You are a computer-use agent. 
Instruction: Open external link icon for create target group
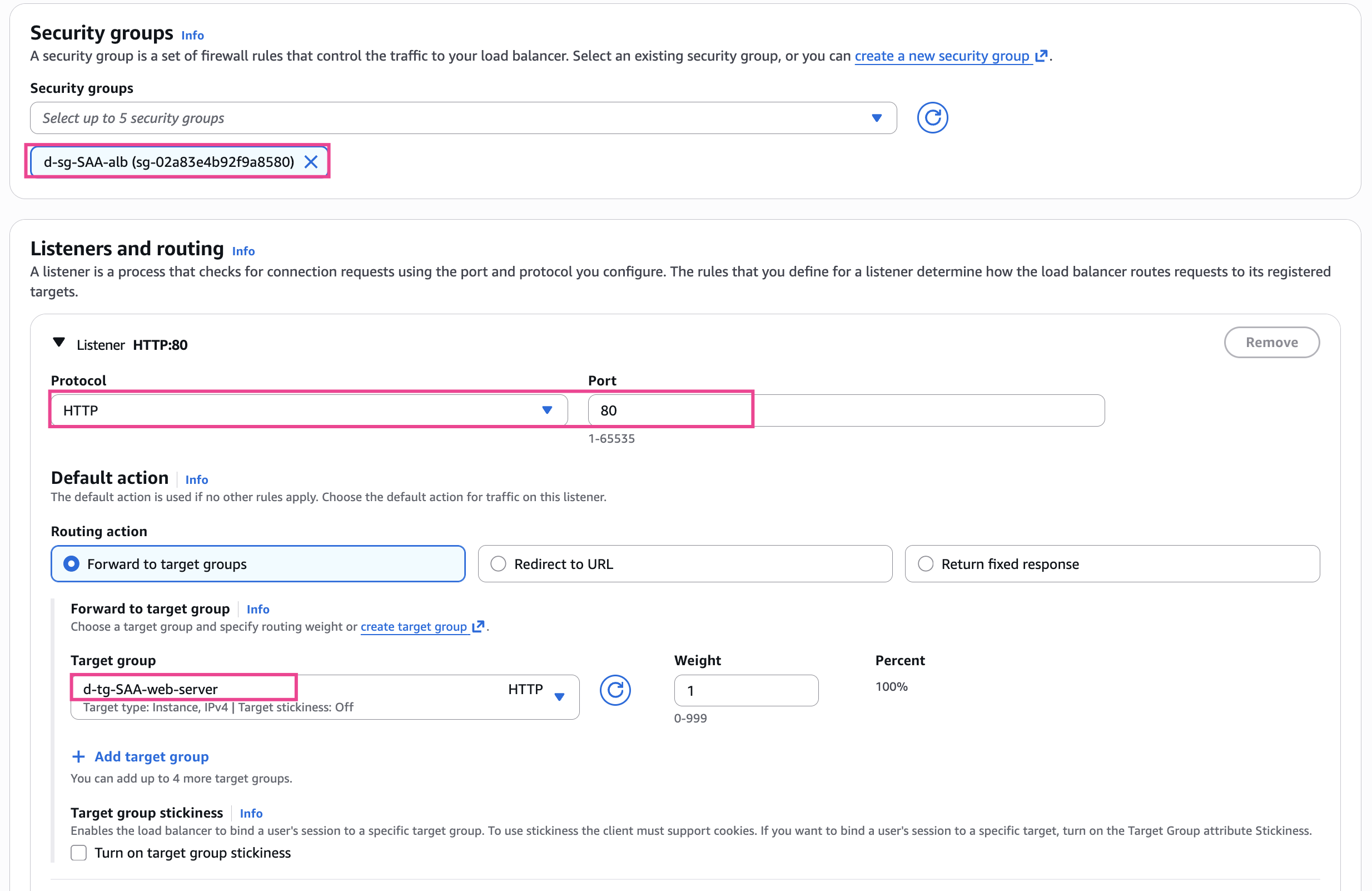(x=478, y=626)
